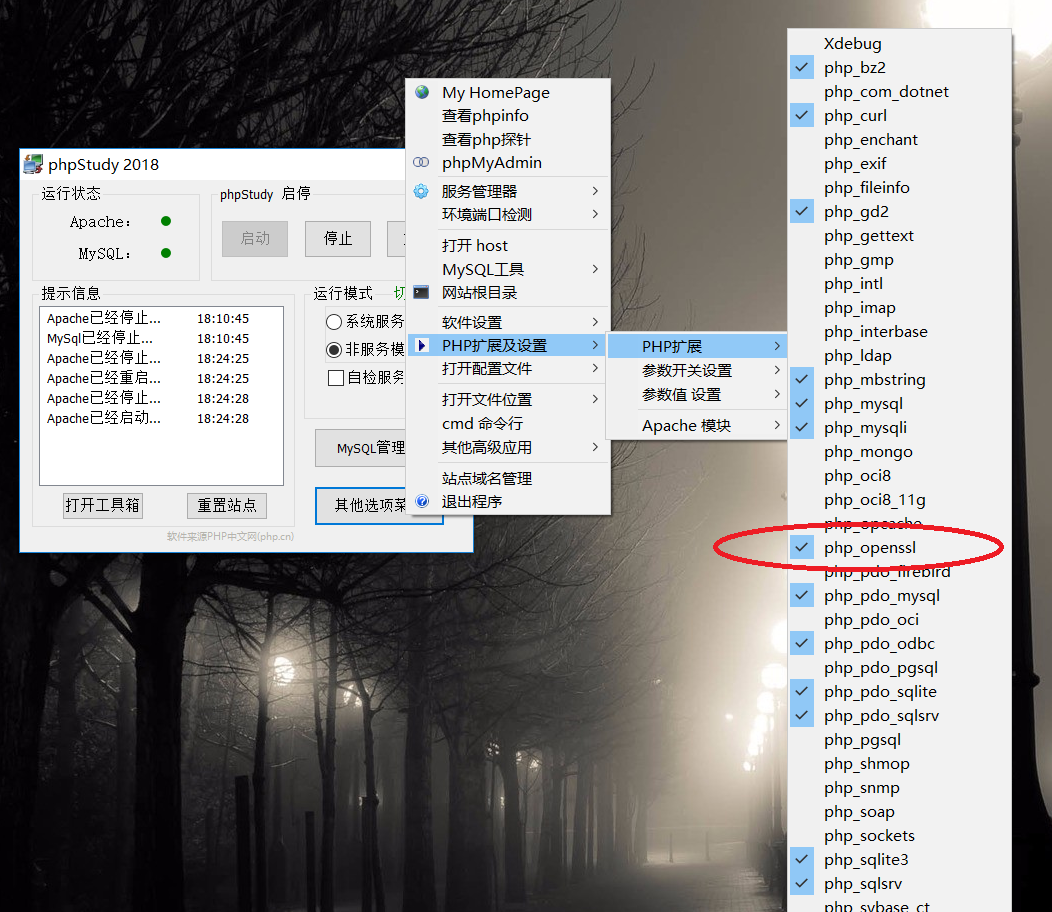Expand the 打开配置文件 submenu
This screenshot has height=912, width=1052.
point(509,368)
